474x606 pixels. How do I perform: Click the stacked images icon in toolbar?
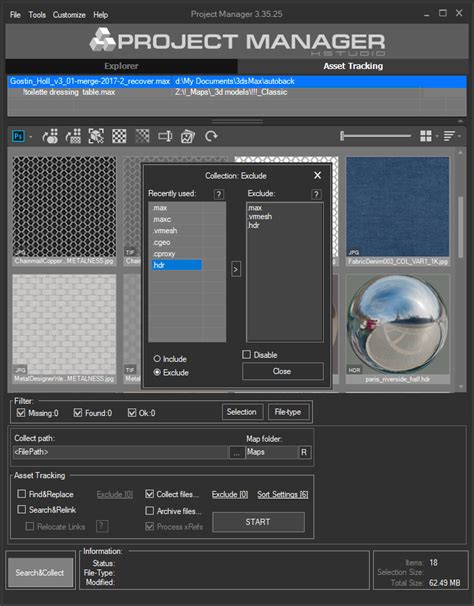(x=188, y=136)
